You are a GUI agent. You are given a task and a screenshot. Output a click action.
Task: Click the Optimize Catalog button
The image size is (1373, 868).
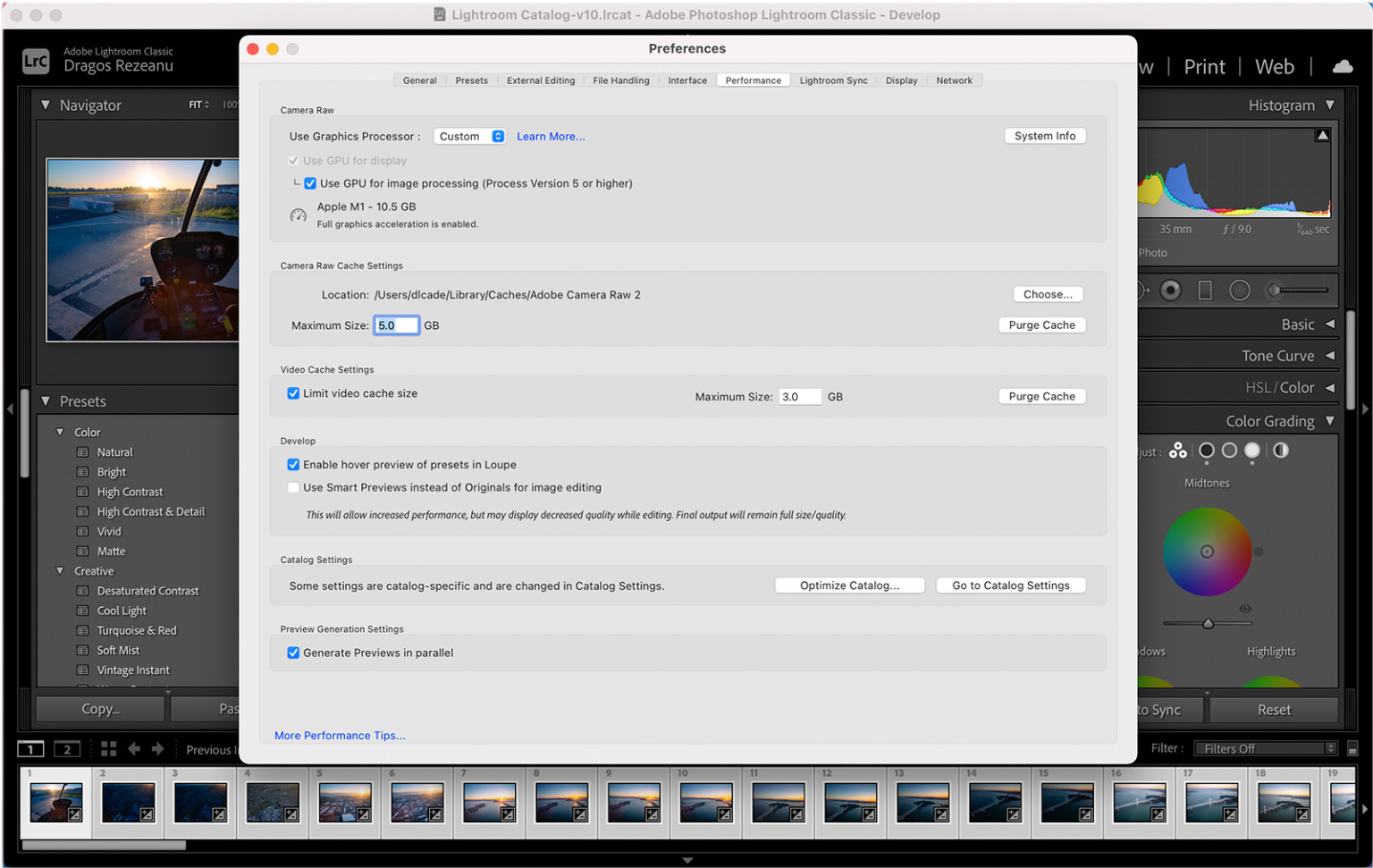click(848, 586)
